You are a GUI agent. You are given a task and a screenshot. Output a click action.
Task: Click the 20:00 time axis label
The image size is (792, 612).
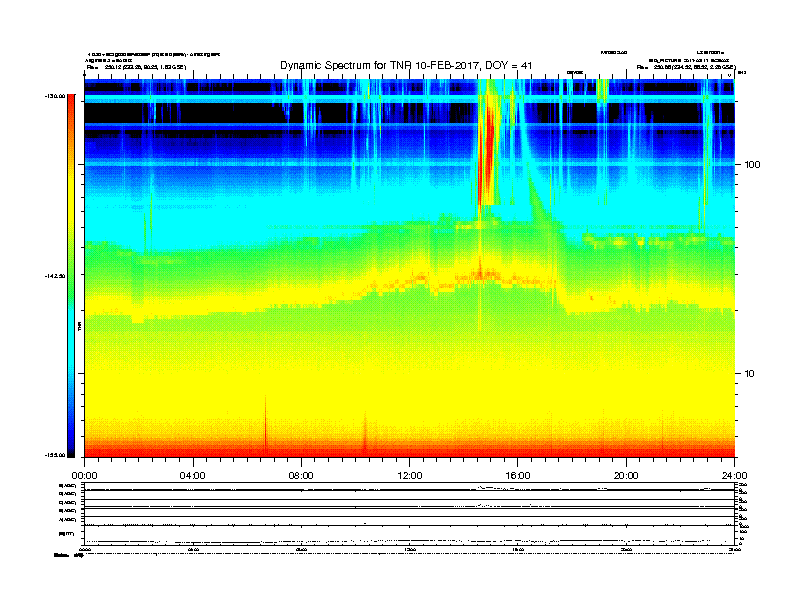click(x=626, y=476)
